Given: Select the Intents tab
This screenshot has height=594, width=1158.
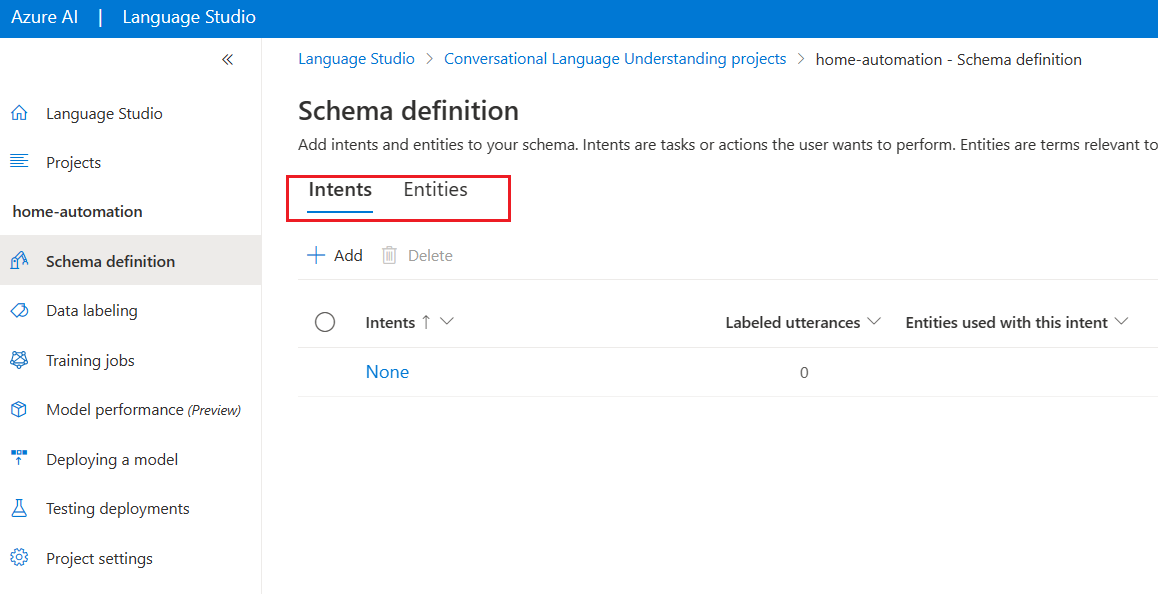Looking at the screenshot, I should tap(340, 189).
